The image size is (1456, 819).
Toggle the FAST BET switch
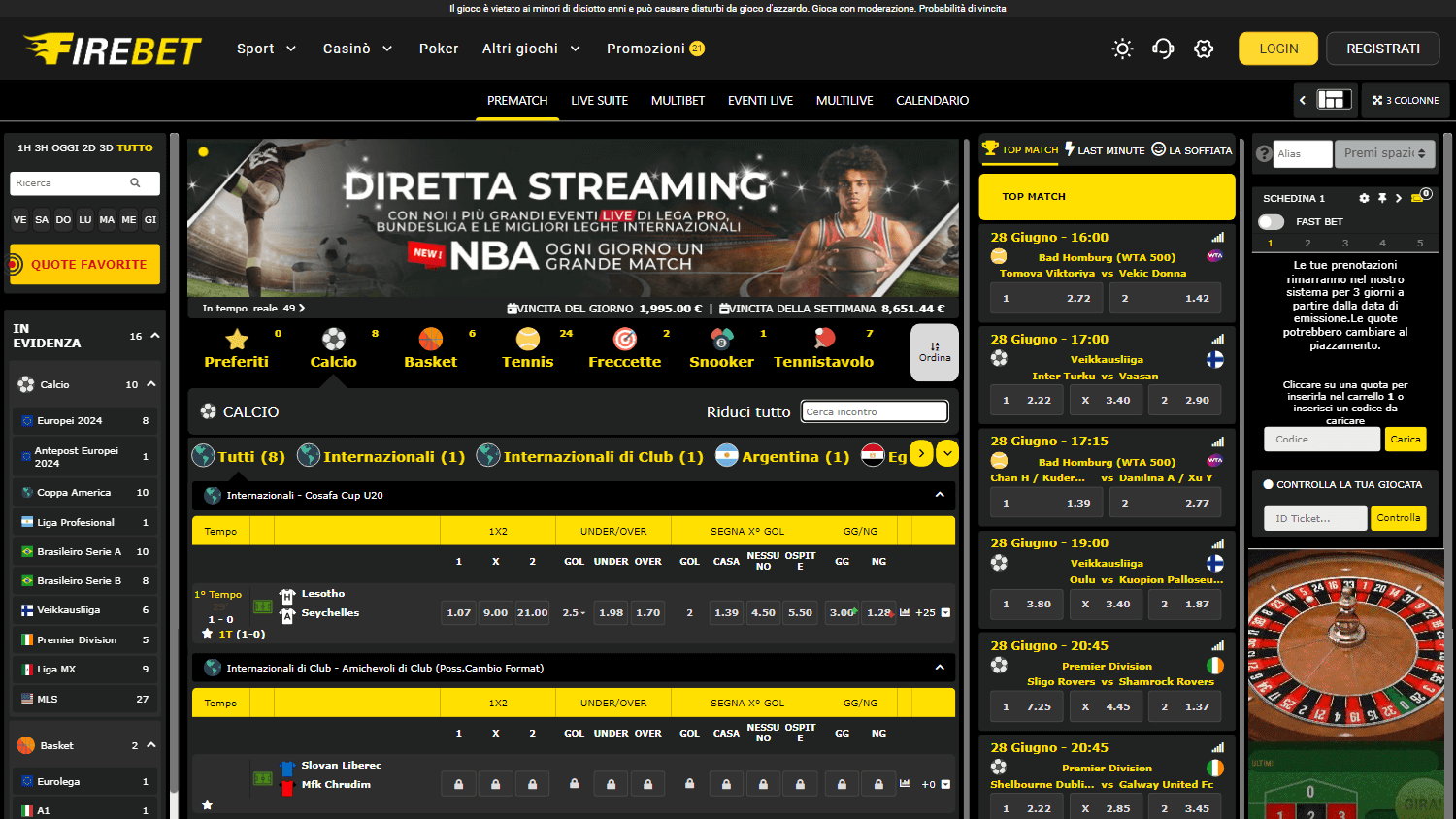coord(1271,221)
